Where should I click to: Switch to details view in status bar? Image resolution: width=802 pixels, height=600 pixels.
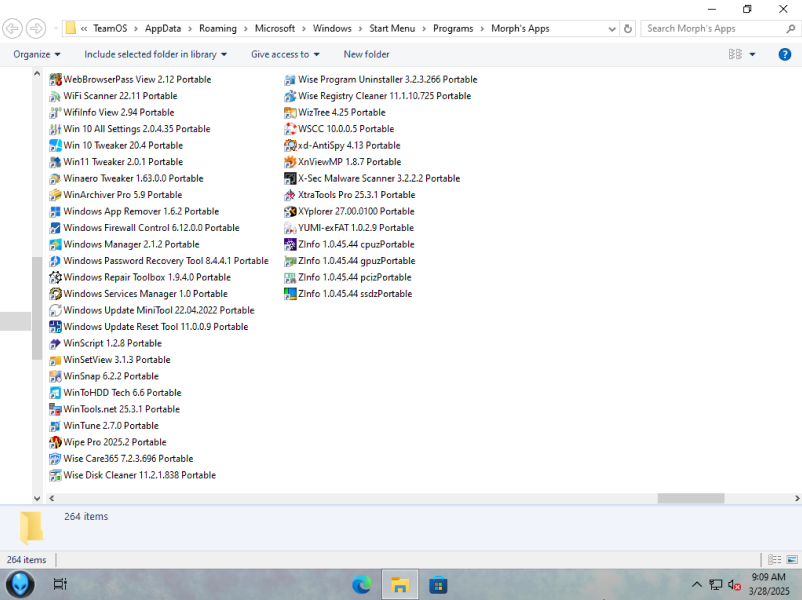coord(774,560)
